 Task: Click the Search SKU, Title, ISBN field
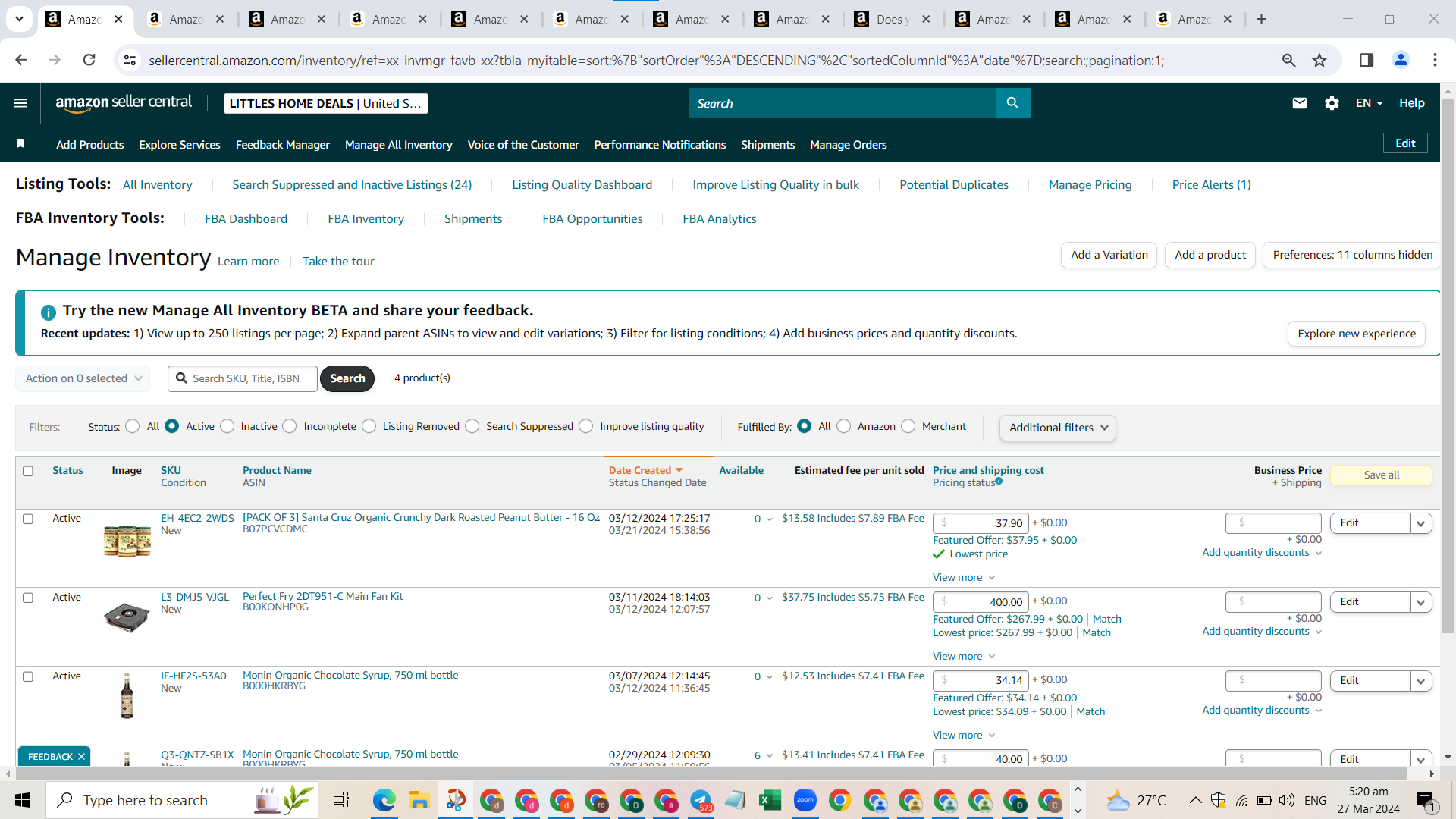[243, 378]
